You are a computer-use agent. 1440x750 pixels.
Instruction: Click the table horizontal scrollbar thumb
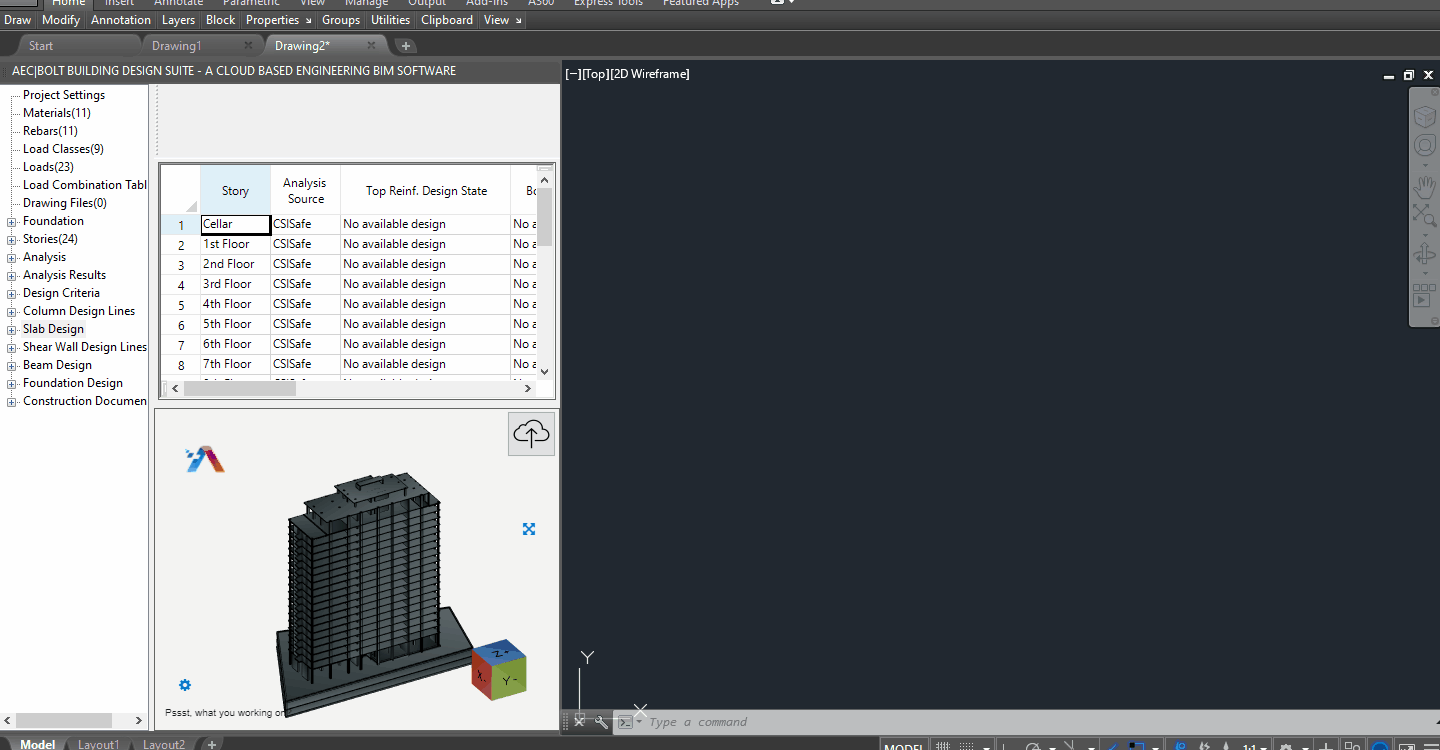tap(240, 388)
